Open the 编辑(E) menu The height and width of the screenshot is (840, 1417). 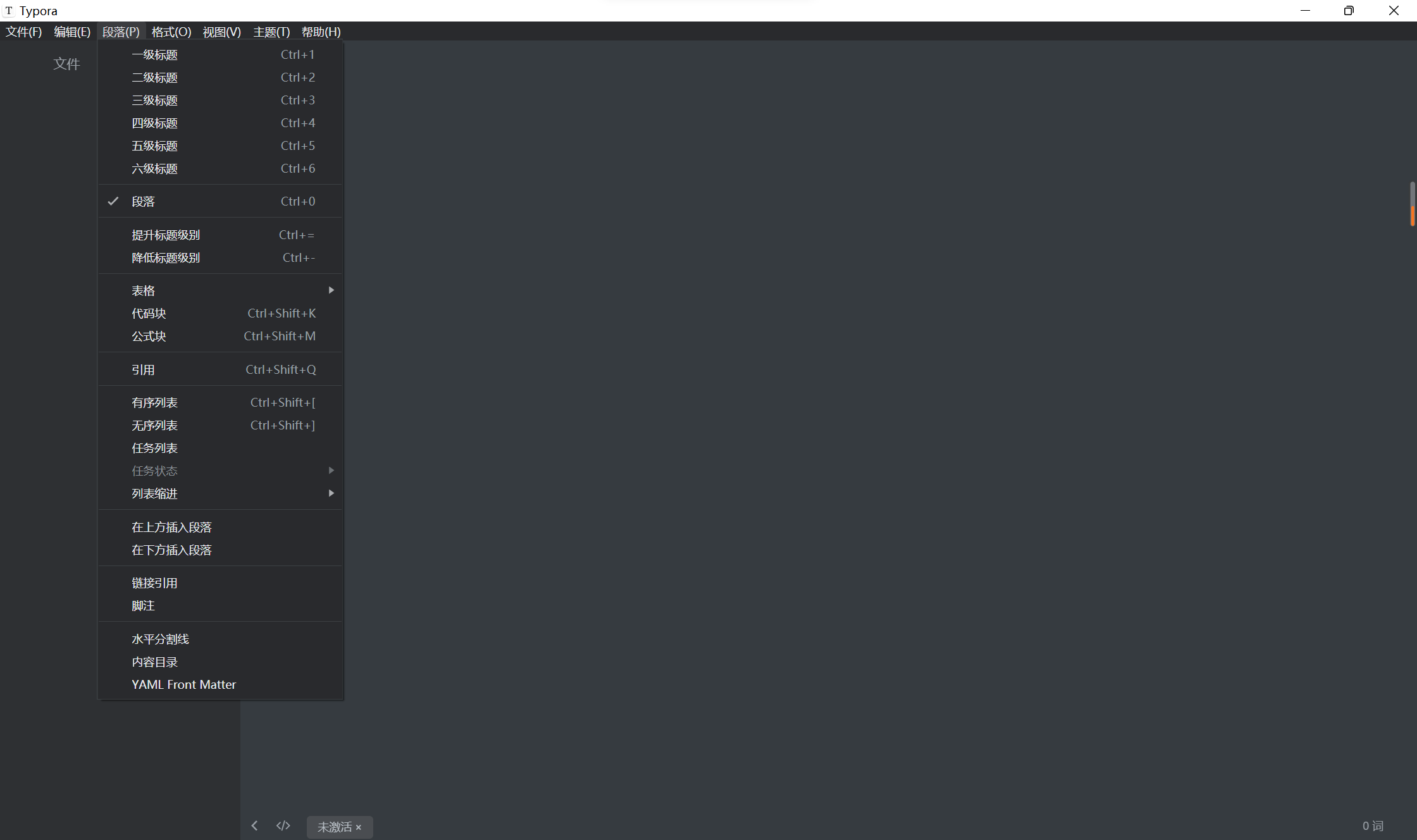click(x=72, y=32)
